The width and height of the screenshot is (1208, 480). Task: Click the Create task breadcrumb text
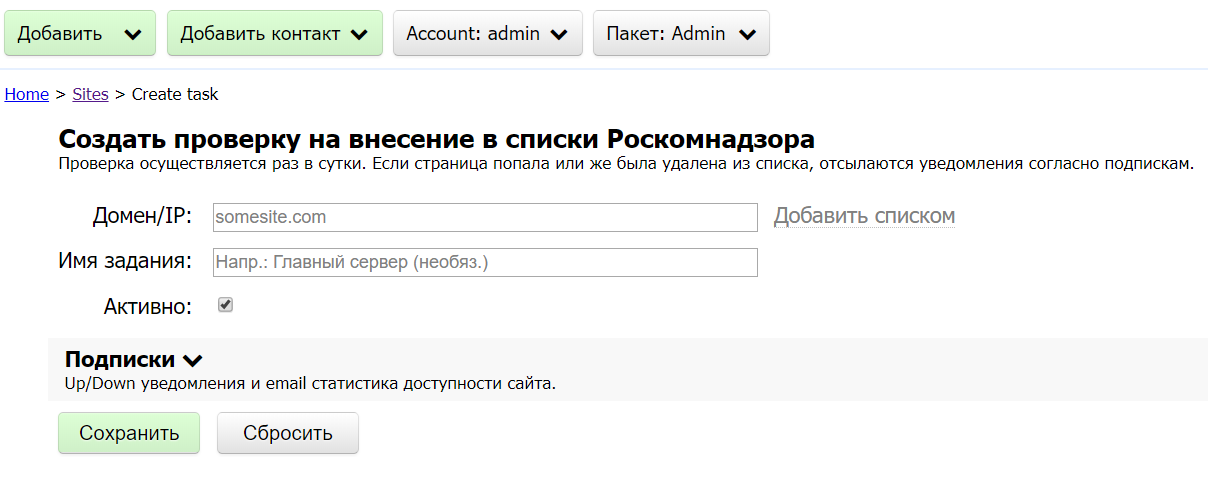[175, 94]
